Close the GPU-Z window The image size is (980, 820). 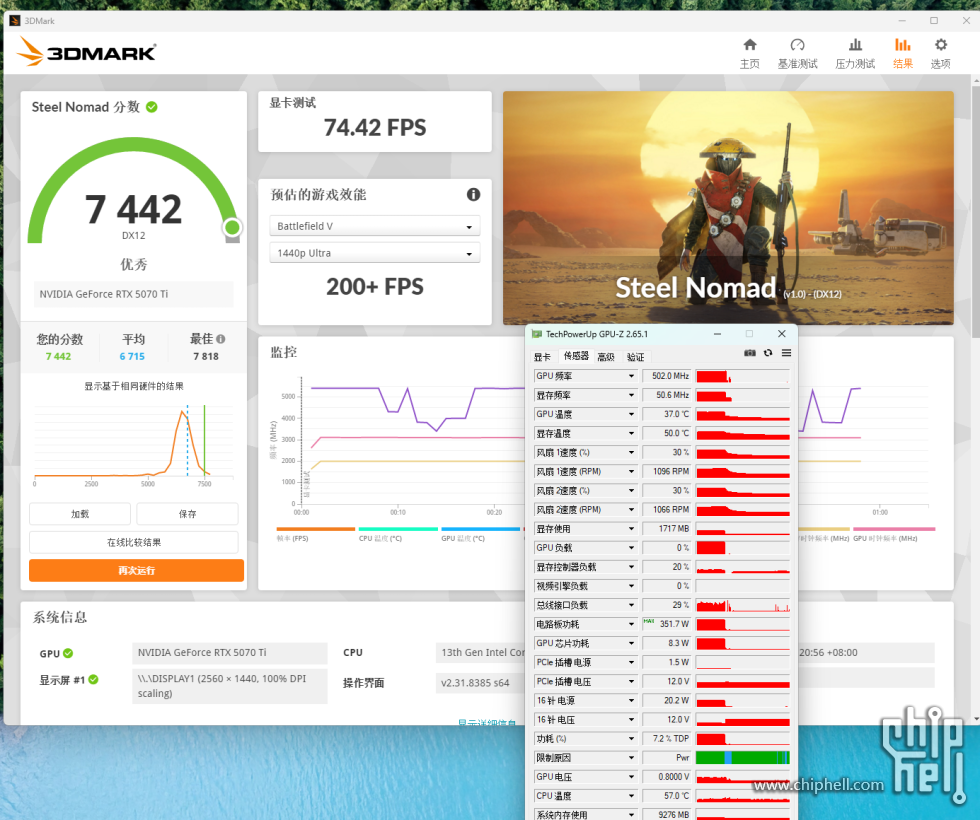tap(781, 334)
